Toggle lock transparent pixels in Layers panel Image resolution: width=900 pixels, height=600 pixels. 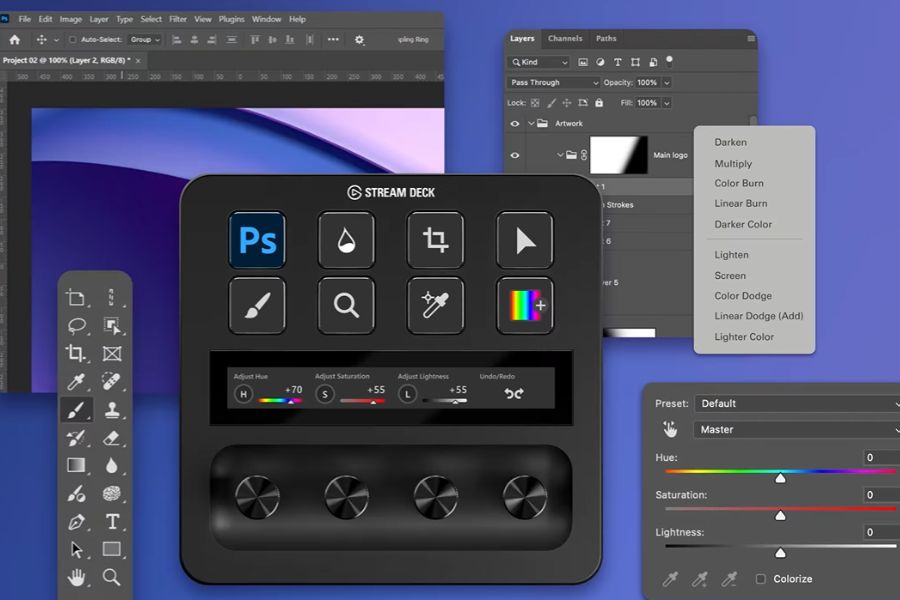pos(535,103)
